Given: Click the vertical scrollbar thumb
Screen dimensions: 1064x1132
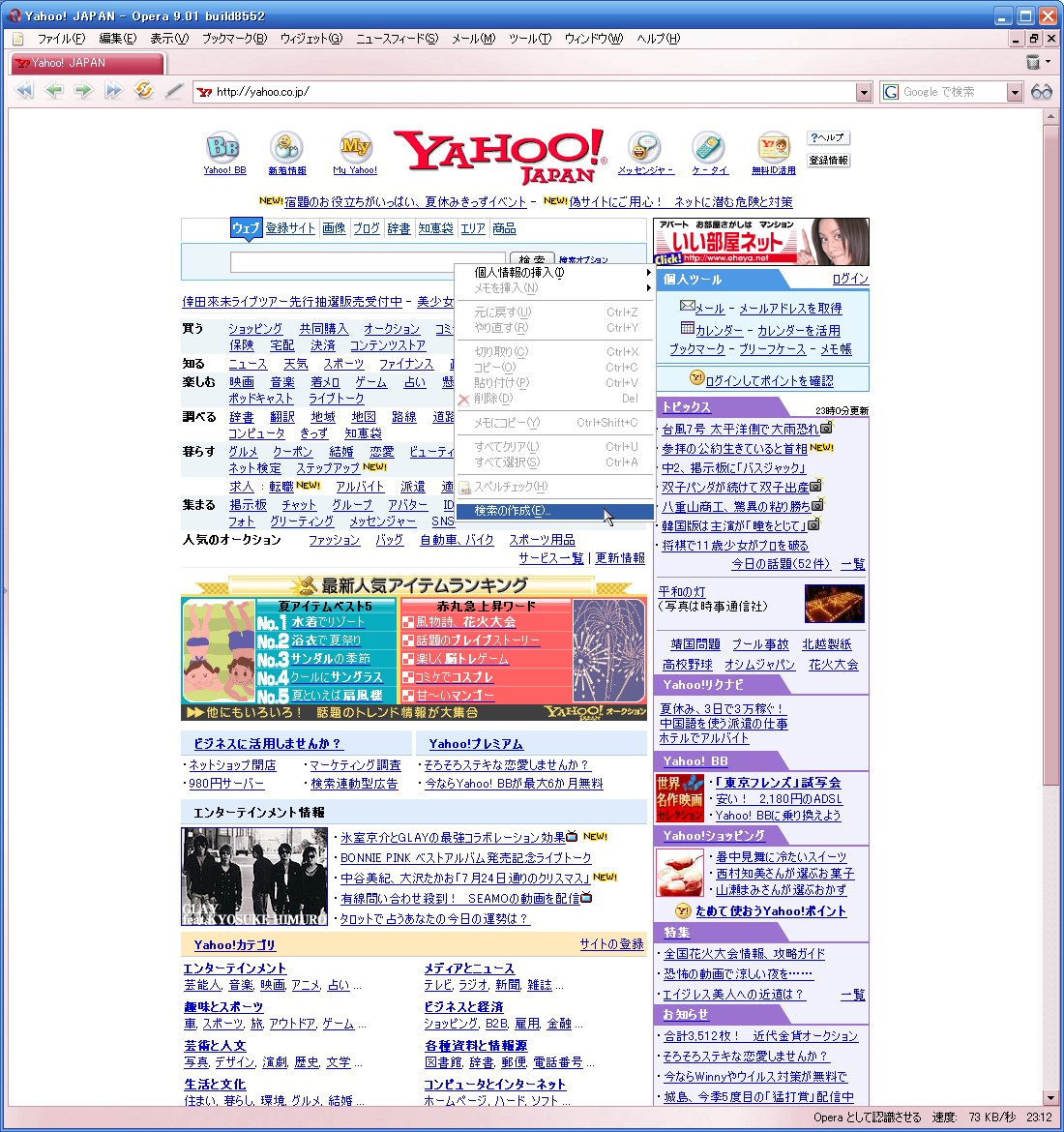Looking at the screenshot, I should 1050,457.
